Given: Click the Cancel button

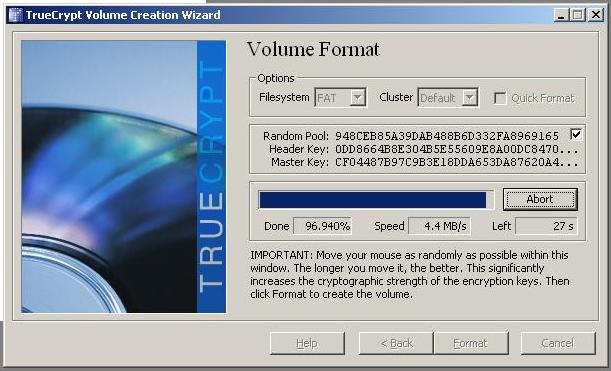Looking at the screenshot, I should click(558, 343).
